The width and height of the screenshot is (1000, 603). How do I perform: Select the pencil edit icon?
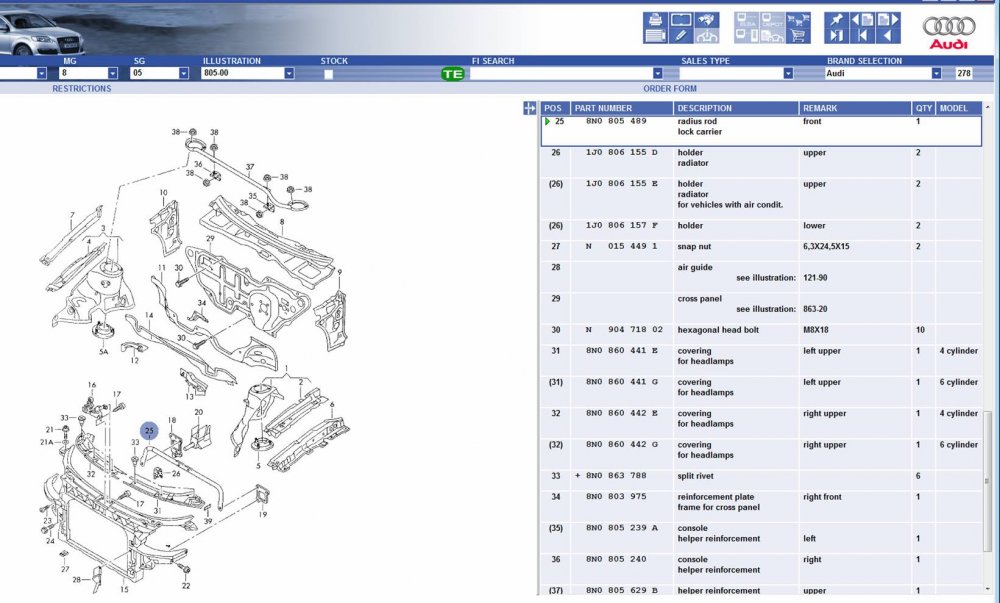pyautogui.click(x=681, y=36)
